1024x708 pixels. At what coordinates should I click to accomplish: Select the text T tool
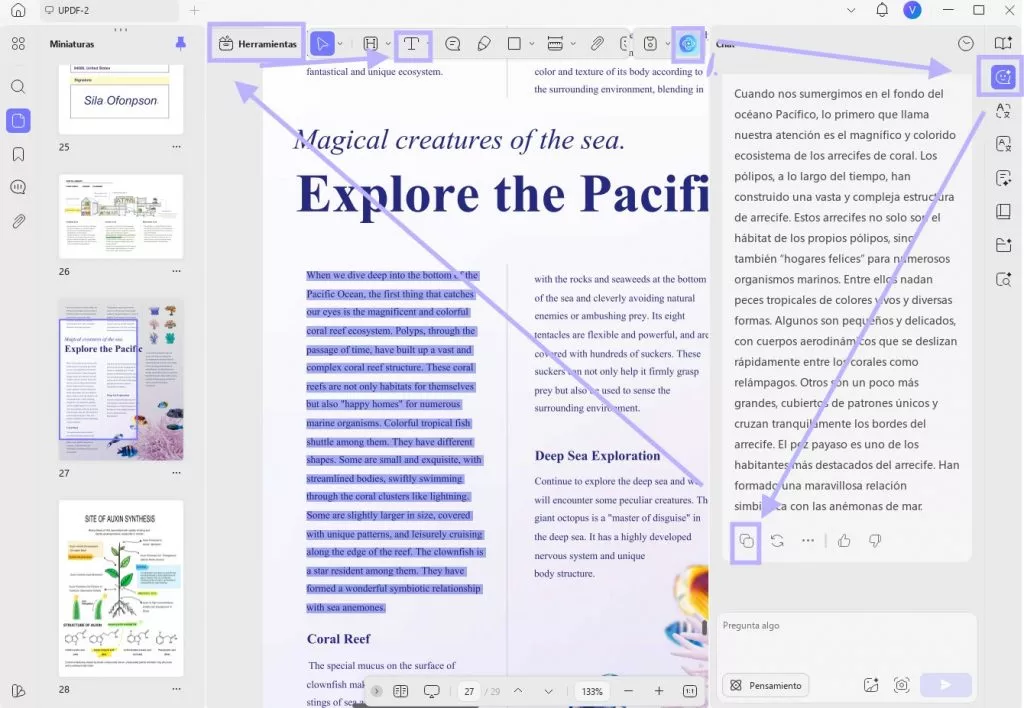click(x=411, y=44)
